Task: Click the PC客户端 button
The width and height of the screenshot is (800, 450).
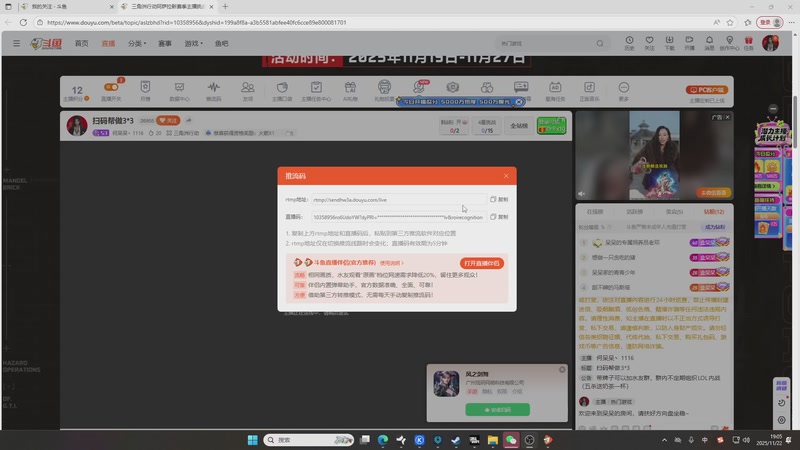Action: point(707,90)
